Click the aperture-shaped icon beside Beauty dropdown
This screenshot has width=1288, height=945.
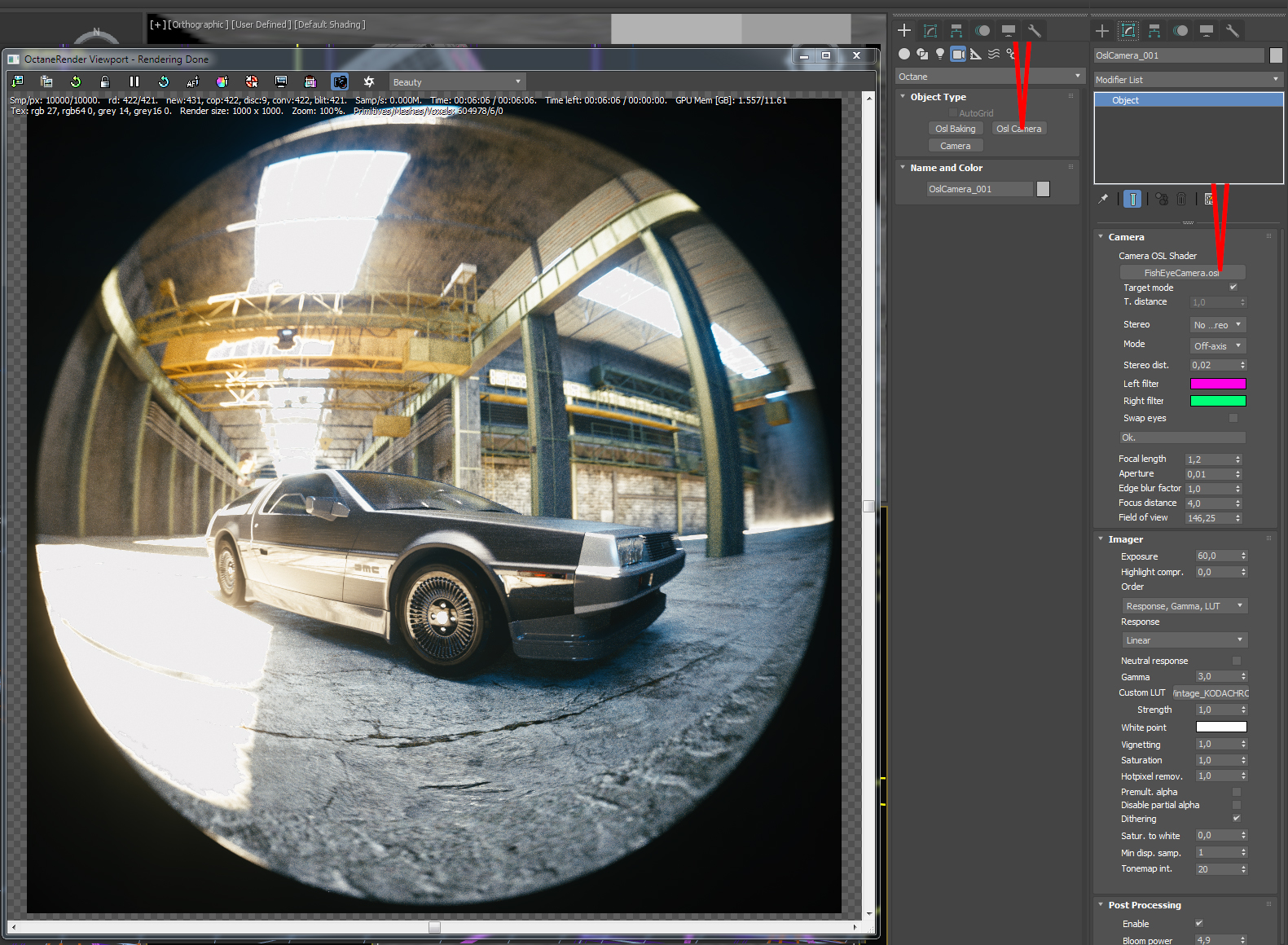click(369, 81)
